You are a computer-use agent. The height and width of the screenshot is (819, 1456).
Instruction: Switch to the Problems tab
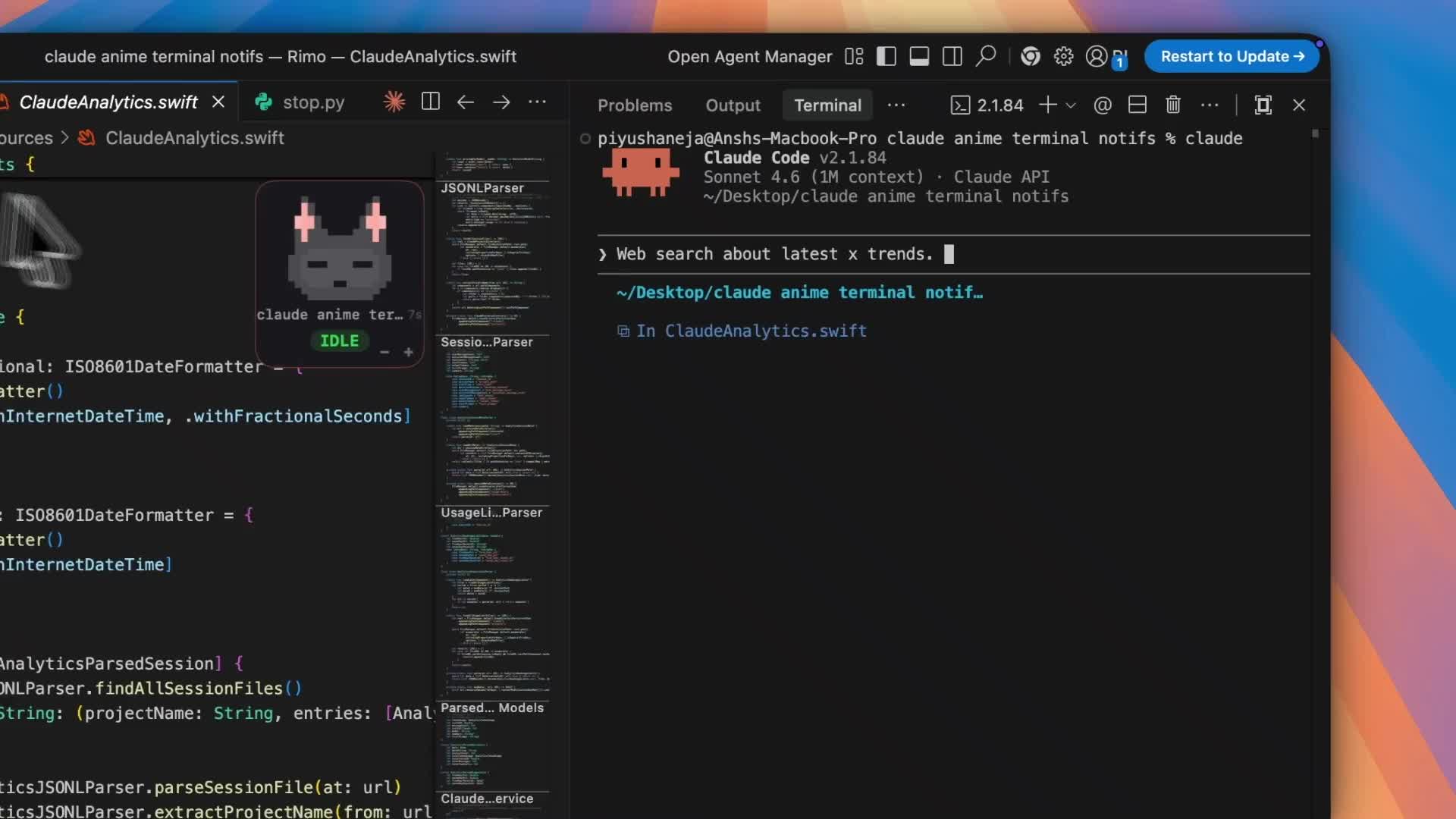635,105
